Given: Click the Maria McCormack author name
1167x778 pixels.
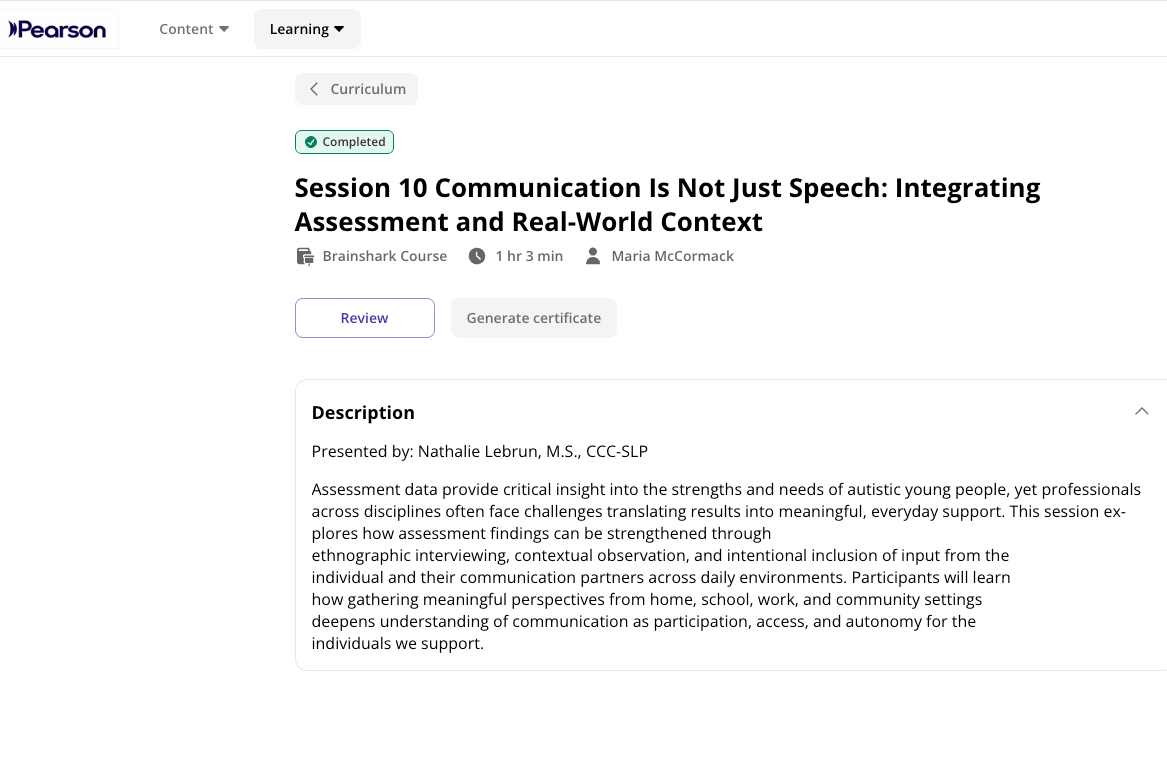Looking at the screenshot, I should click(673, 256).
